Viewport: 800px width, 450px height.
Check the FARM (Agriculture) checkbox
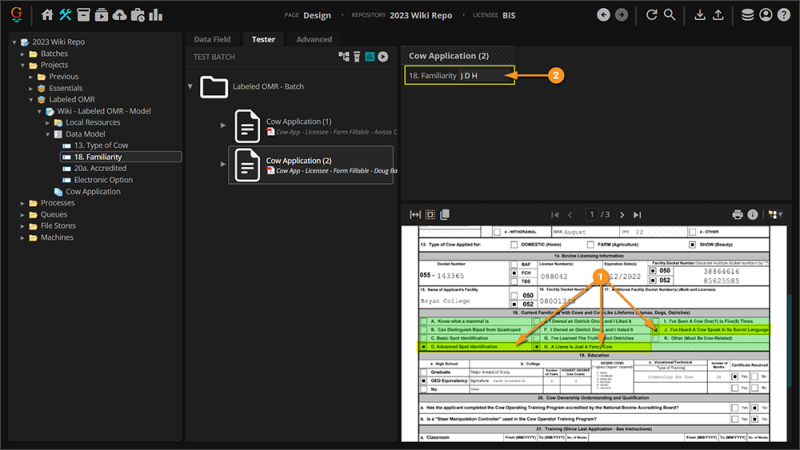(590, 244)
